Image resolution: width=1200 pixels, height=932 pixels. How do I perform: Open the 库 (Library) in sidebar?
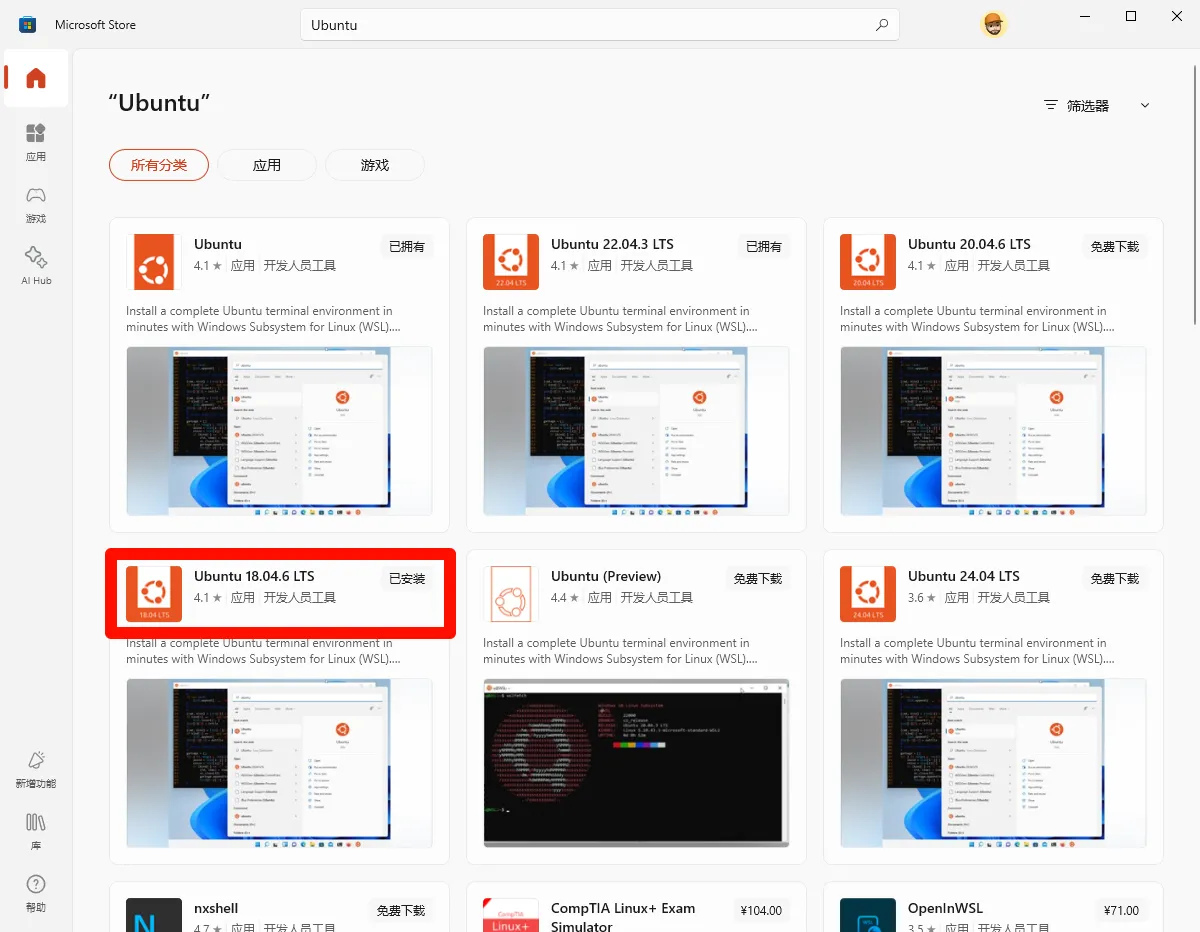pos(36,831)
